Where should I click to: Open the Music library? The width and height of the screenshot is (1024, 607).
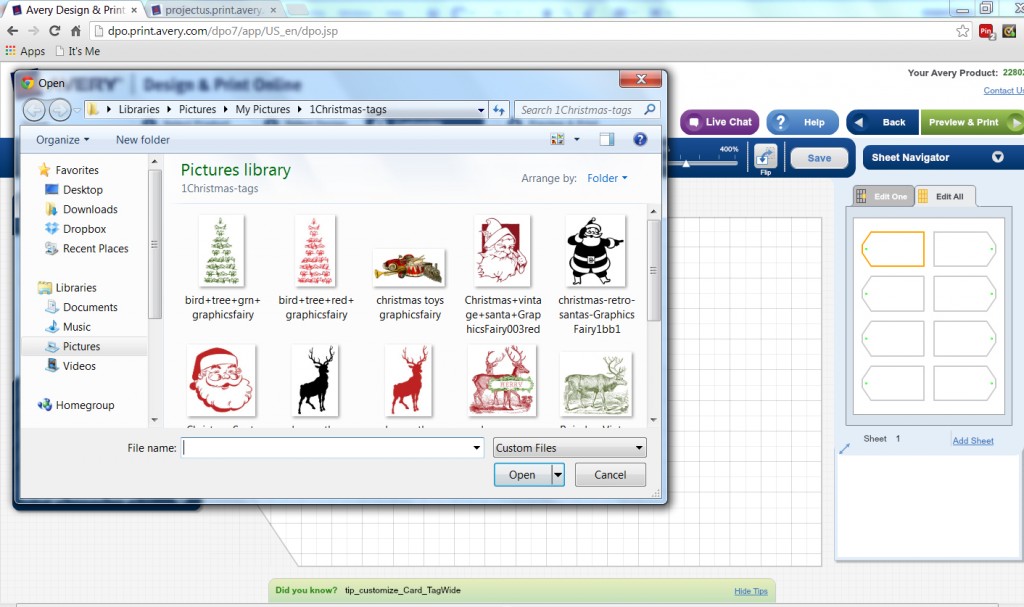(x=76, y=327)
